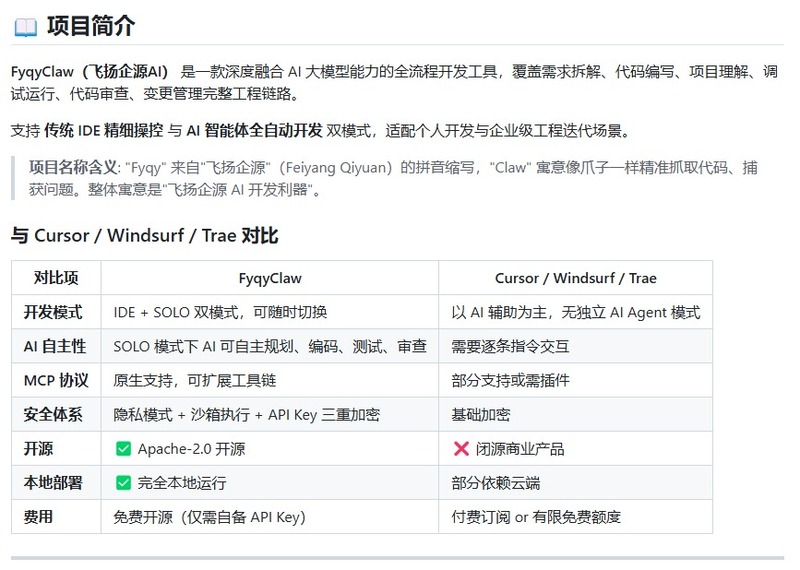The image size is (800, 570).
Task: Select the 项目简介 heading text
Action: pos(91,26)
